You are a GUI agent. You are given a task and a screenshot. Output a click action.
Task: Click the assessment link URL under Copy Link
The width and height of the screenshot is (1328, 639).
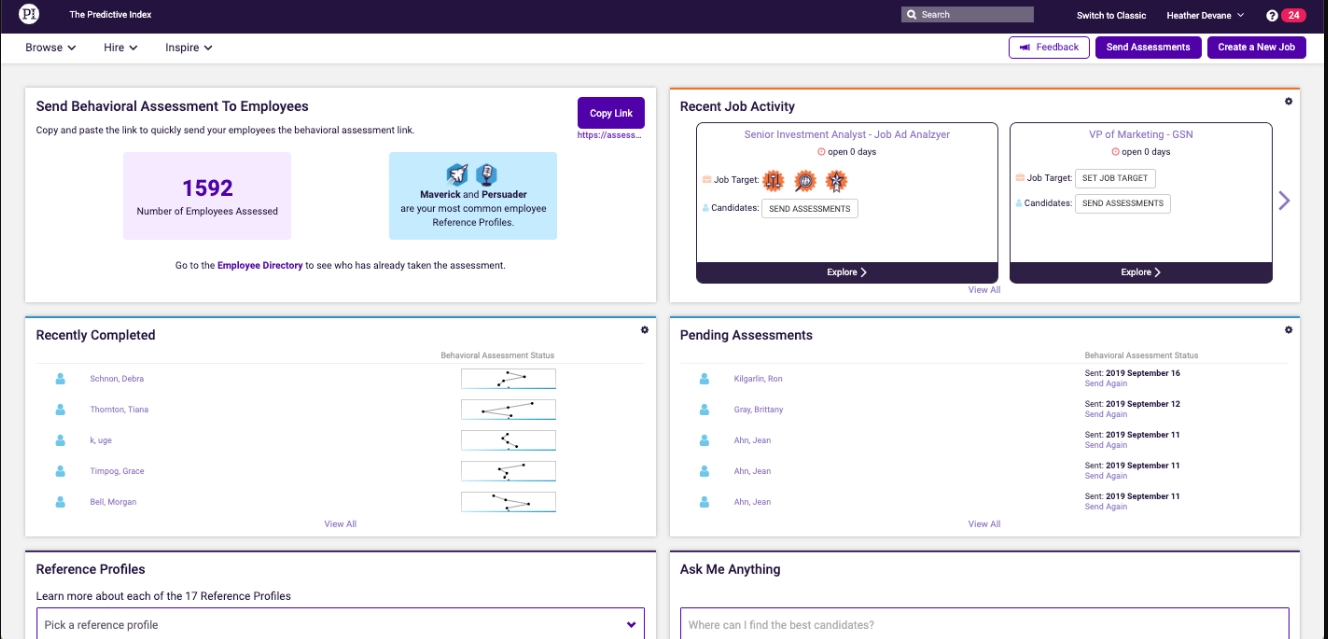[x=610, y=135]
